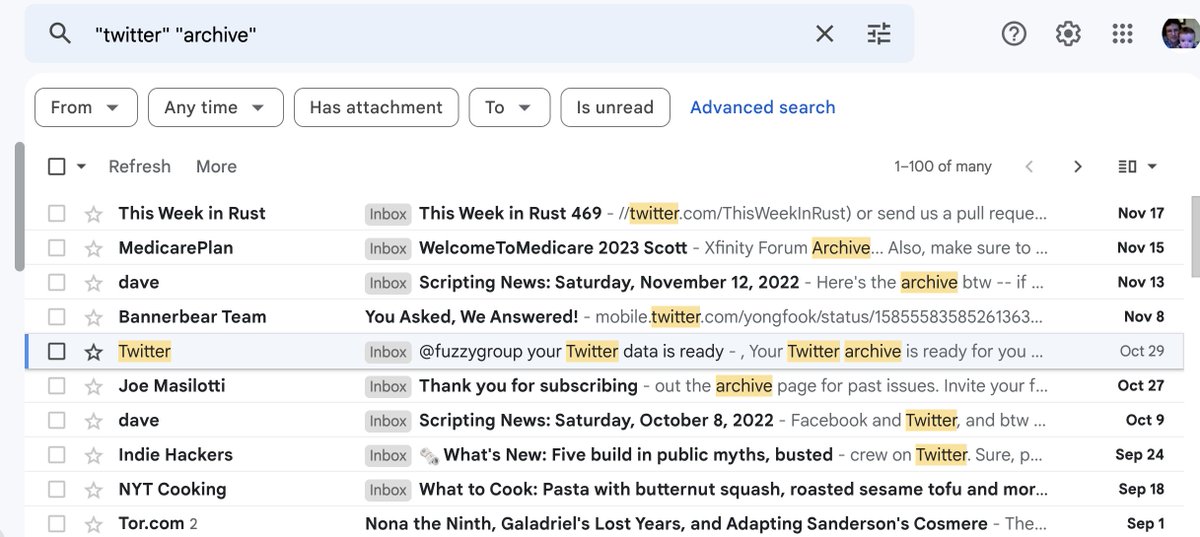
Task: Select the MedicarePlan email checkbox
Action: pos(57,248)
